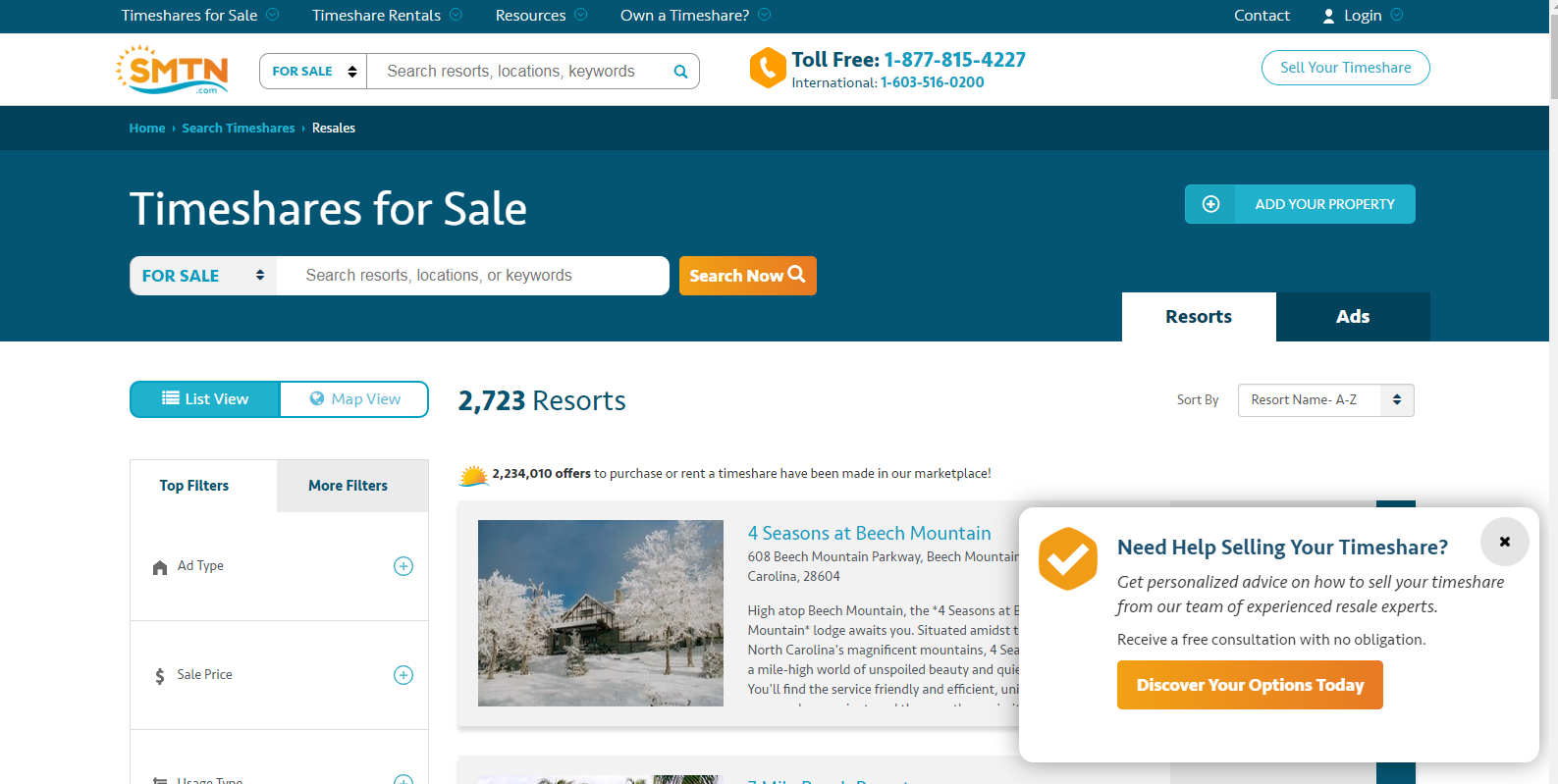Open the Timeshare Rentals menu
Viewport: 1558px width, 784px height.
pyautogui.click(x=387, y=16)
